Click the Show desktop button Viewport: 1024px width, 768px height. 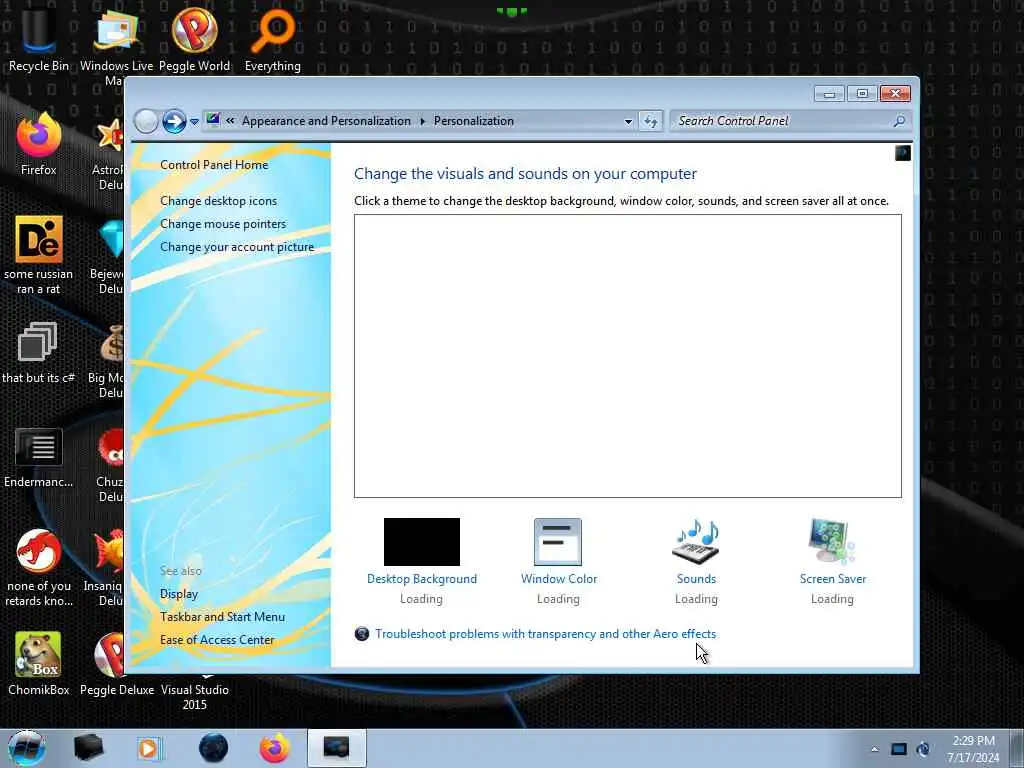tap(1016, 748)
